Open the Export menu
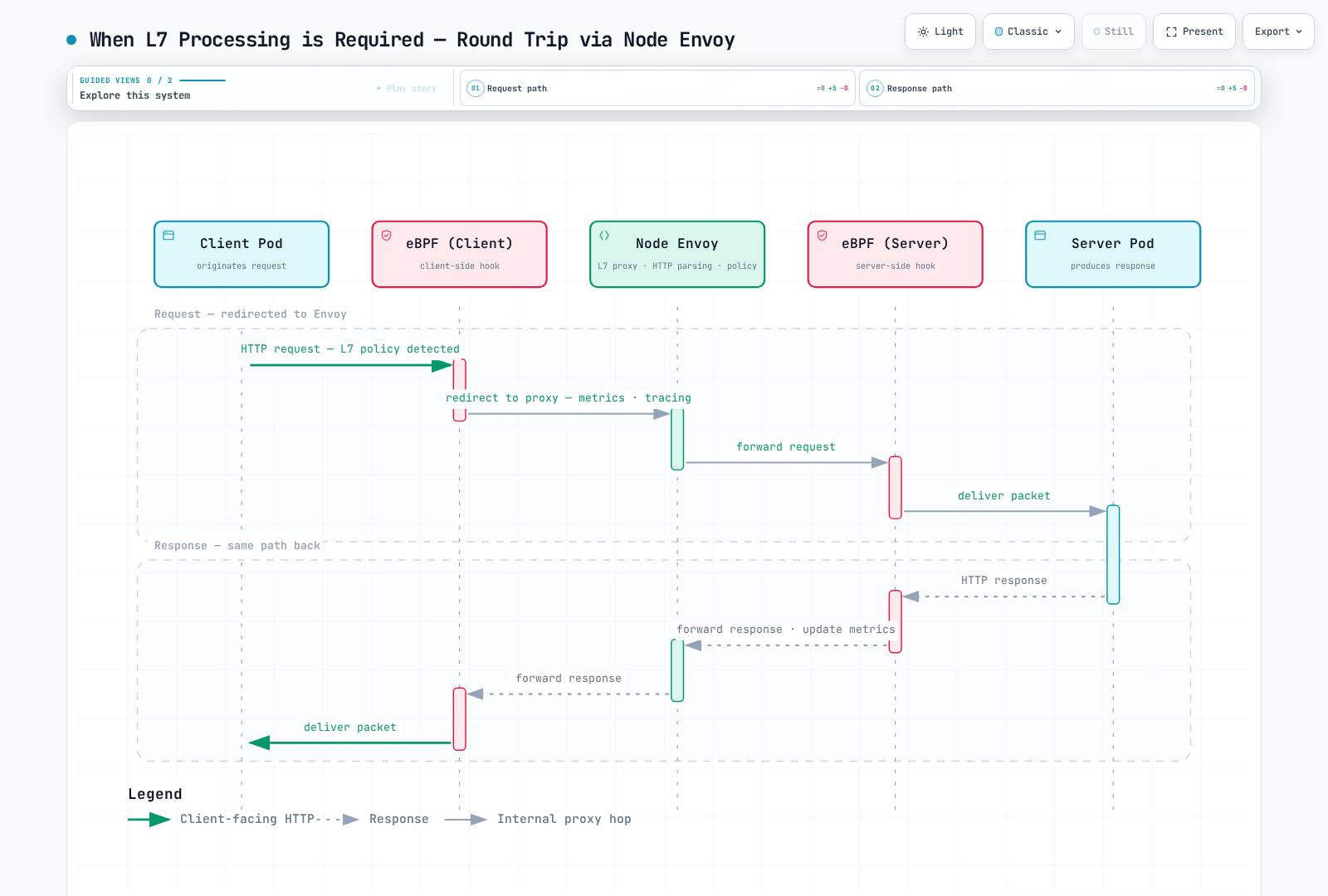The height and width of the screenshot is (896, 1328). (1278, 32)
